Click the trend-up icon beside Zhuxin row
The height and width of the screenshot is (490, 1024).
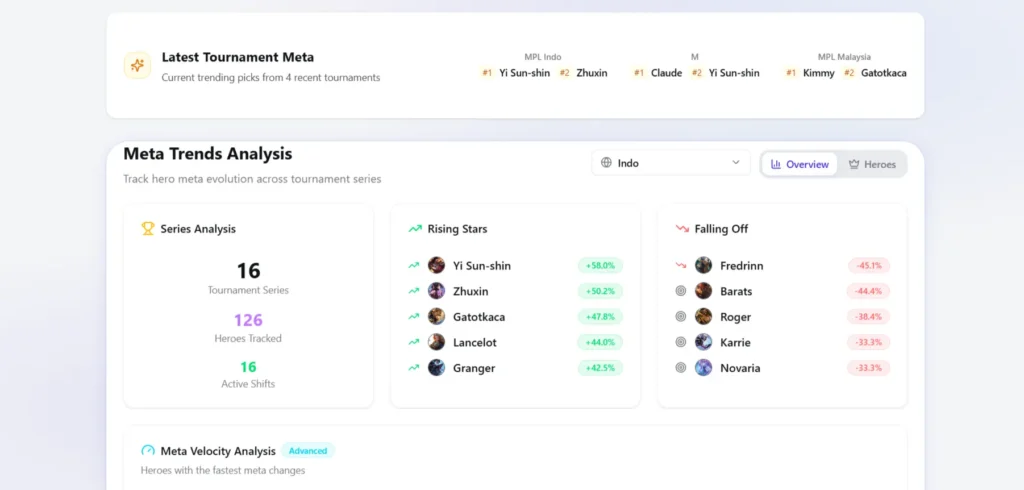coord(413,291)
